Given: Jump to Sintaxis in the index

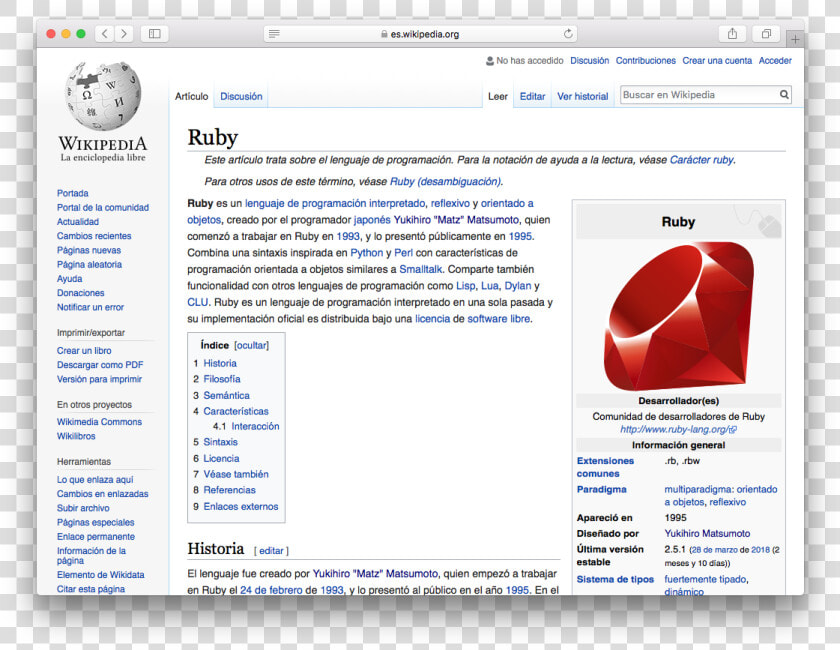Looking at the screenshot, I should tap(220, 442).
